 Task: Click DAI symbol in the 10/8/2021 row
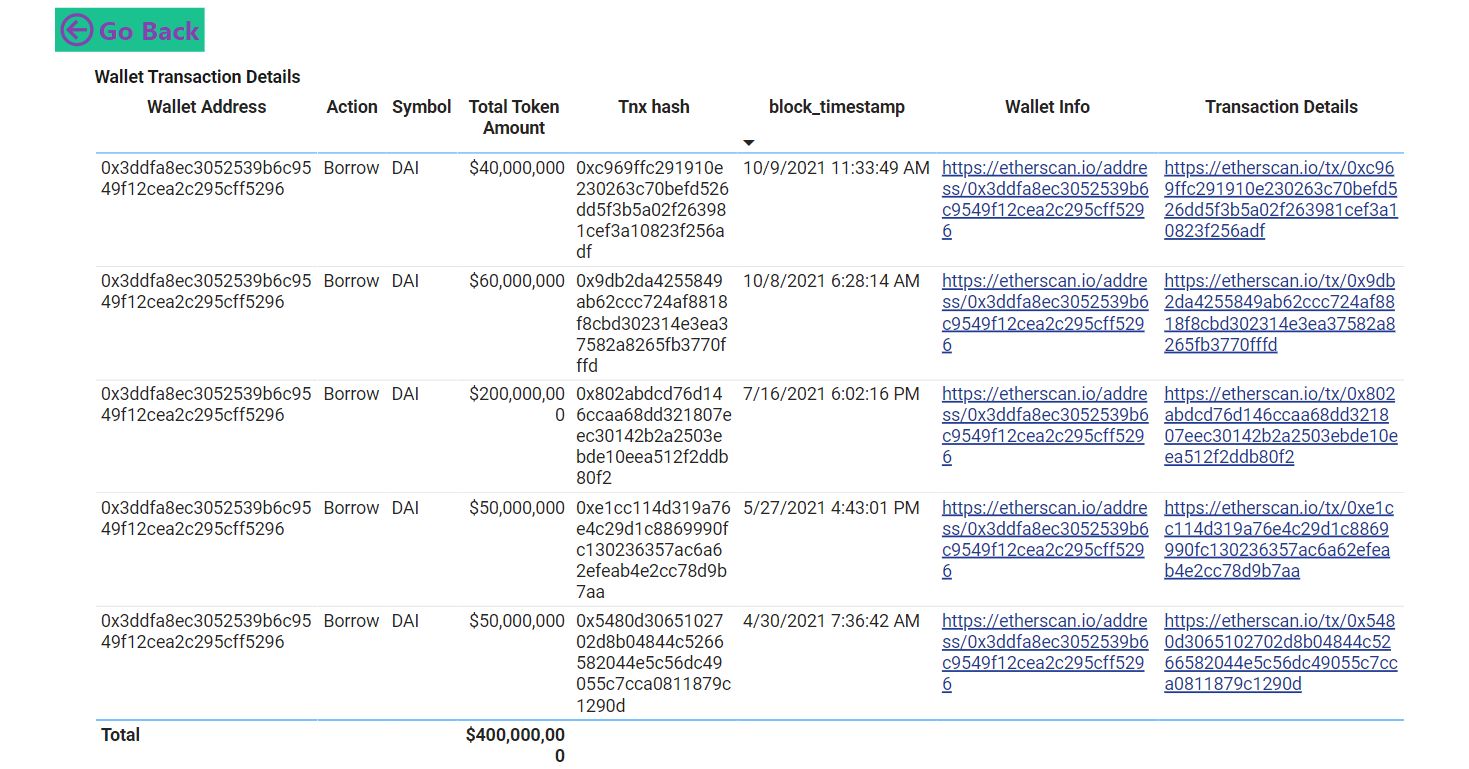click(405, 281)
